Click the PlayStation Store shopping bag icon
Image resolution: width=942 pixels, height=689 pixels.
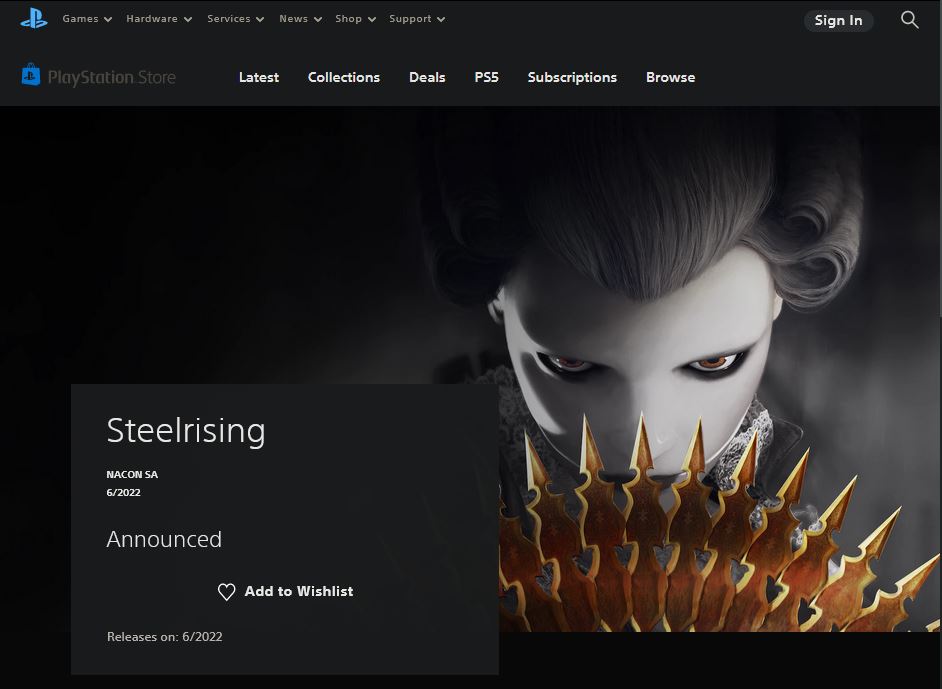pyautogui.click(x=29, y=76)
